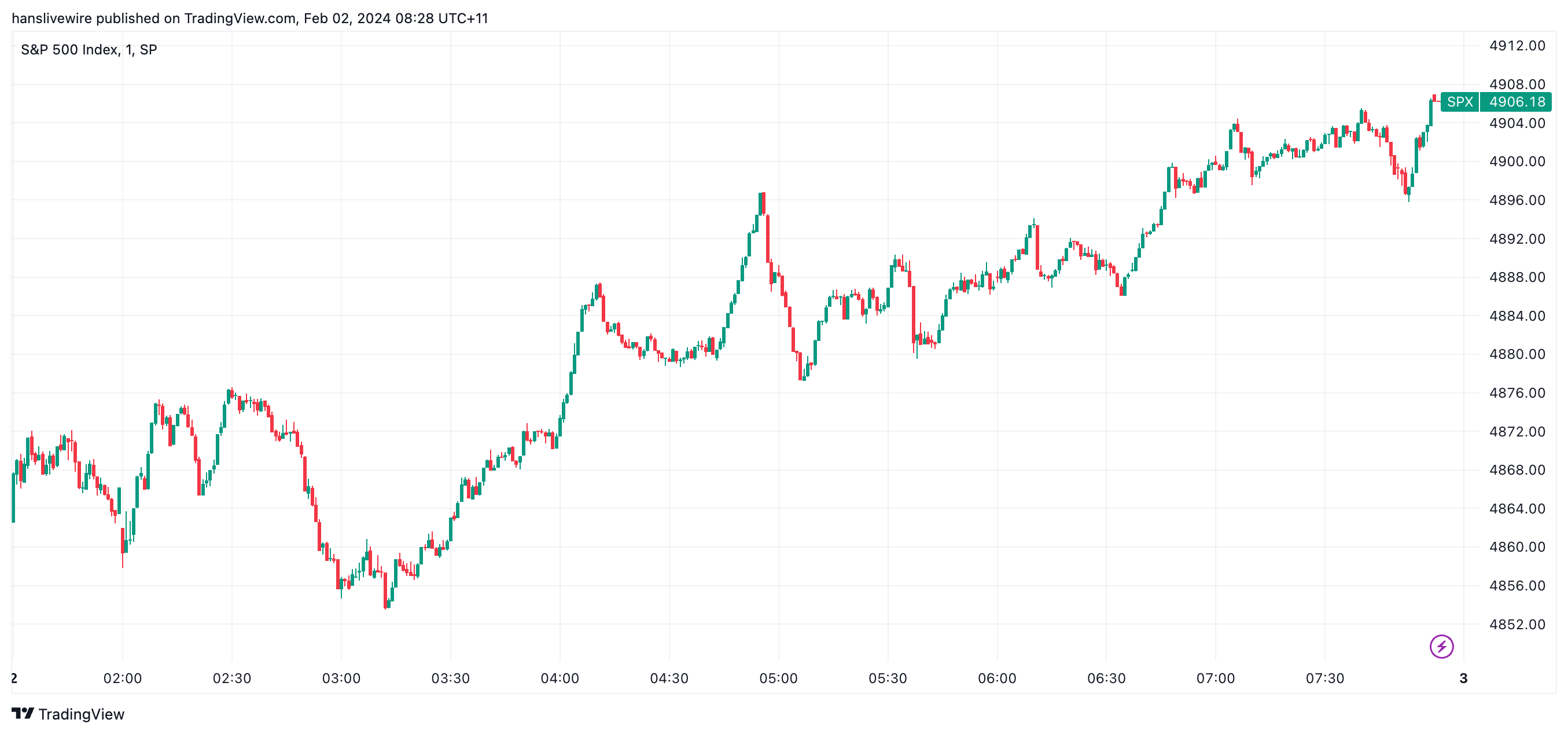Select the 4900.00 price scale label
1568x734 pixels.
tap(1517, 162)
